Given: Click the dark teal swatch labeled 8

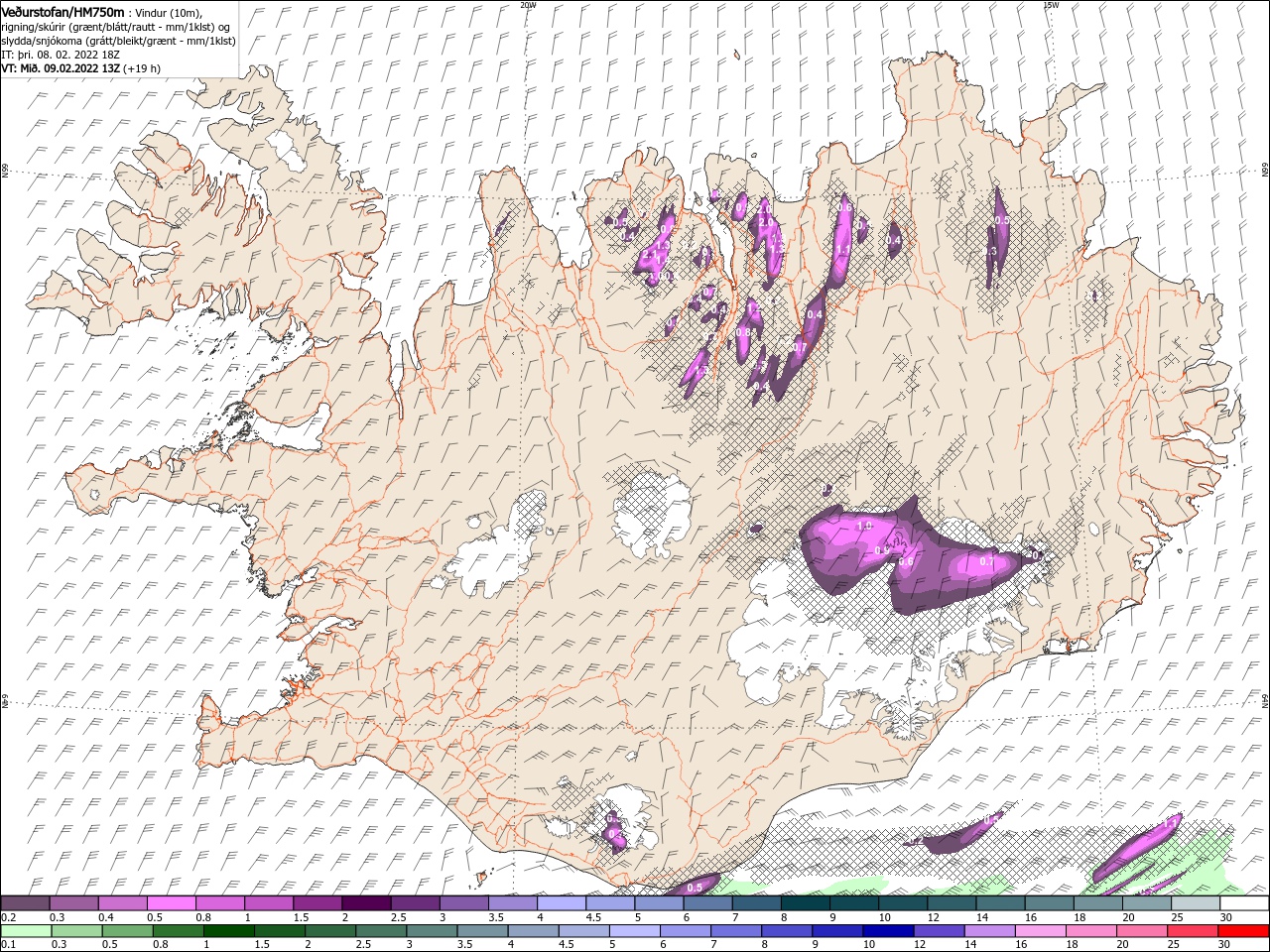Looking at the screenshot, I should (x=805, y=903).
